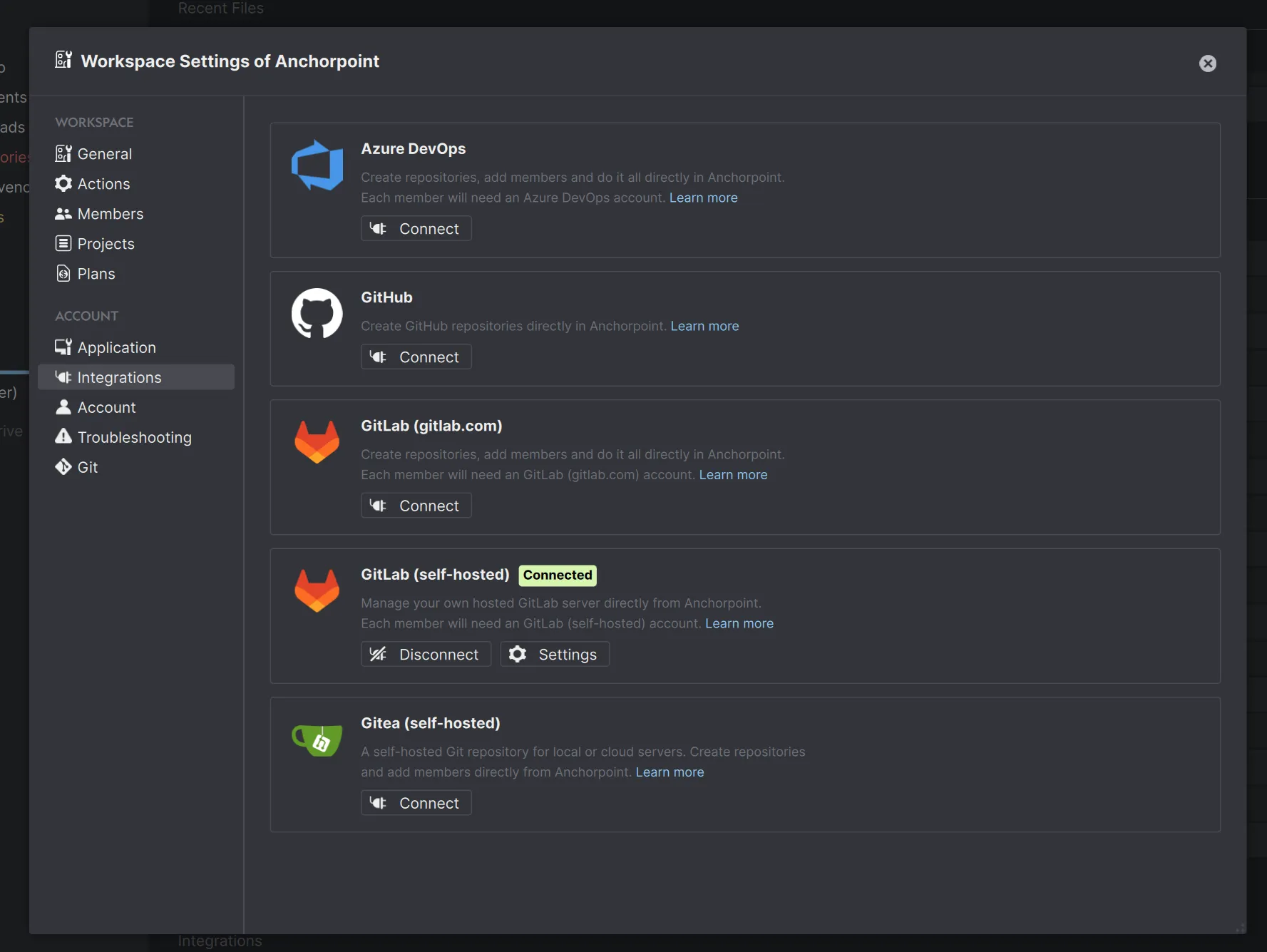Click the GitLab fox logo for gitlab.com
This screenshot has height=952, width=1267.
click(x=316, y=441)
